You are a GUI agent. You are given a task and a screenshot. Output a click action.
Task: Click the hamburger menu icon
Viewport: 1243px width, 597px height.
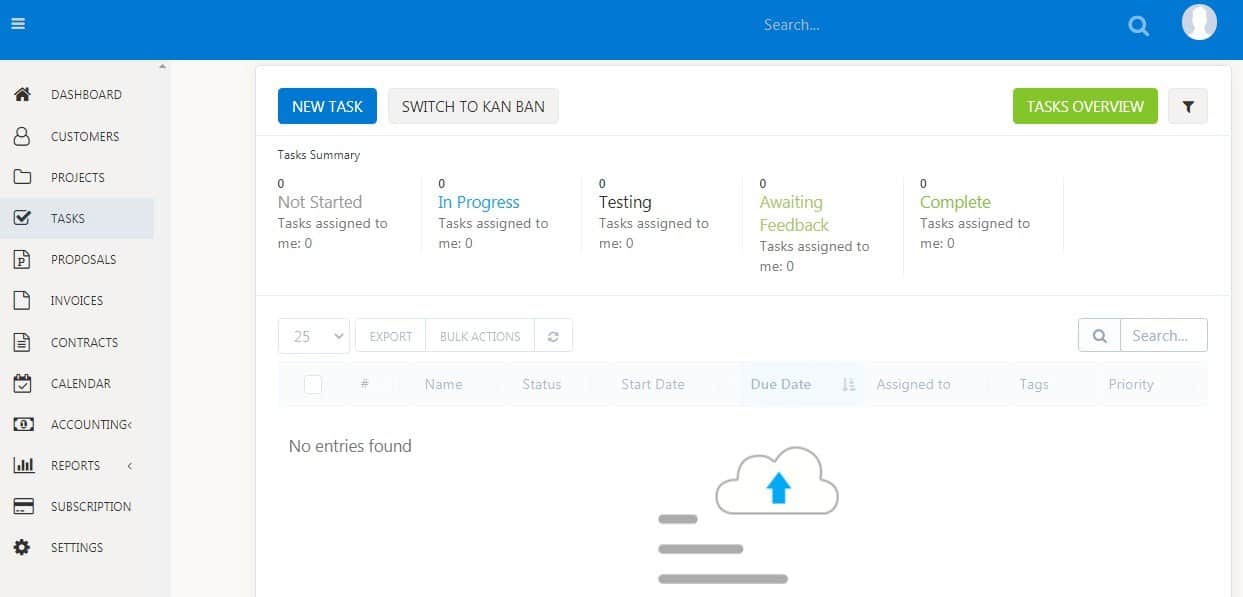18,25
